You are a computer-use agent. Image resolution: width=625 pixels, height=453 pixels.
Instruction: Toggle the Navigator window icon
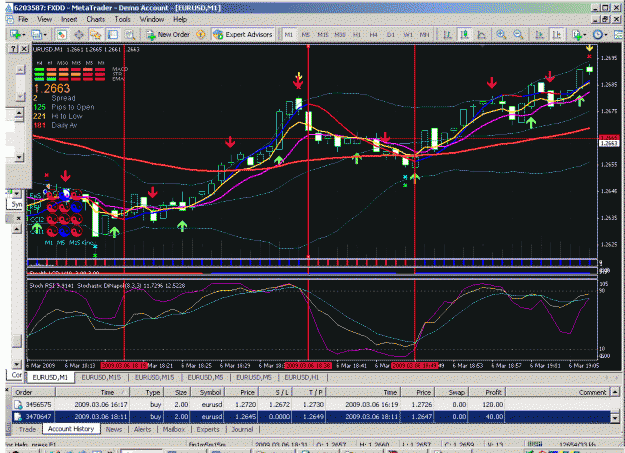point(96,35)
